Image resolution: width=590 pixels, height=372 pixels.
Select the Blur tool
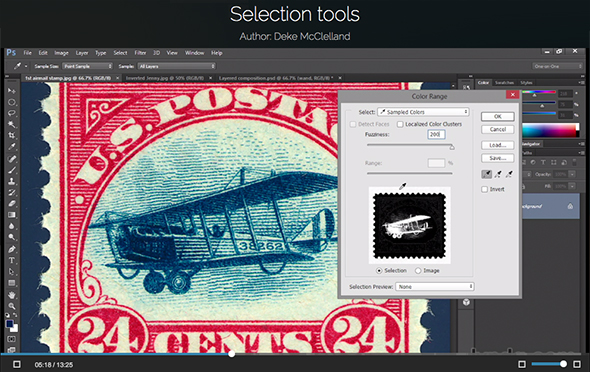(12, 226)
